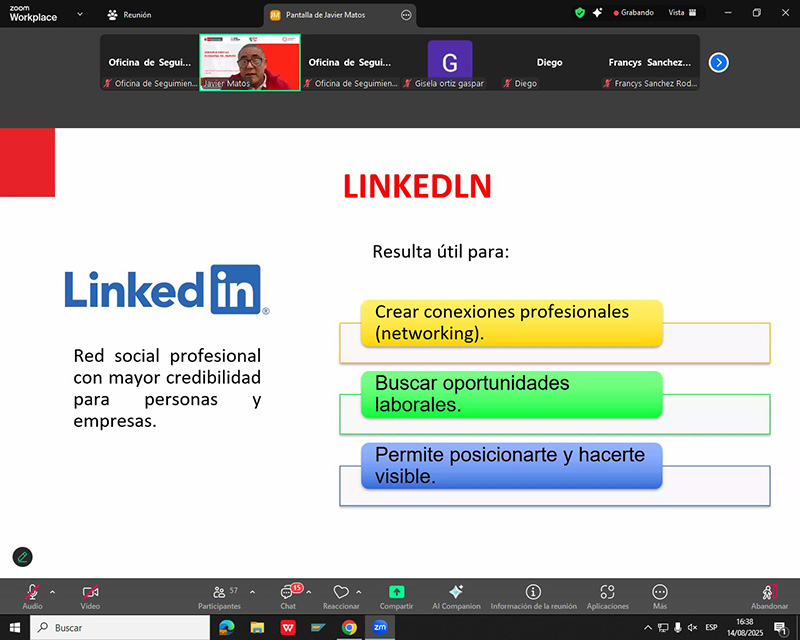Open the Aplicaciones panel
Screen dimensions: 800x640
pos(607,596)
